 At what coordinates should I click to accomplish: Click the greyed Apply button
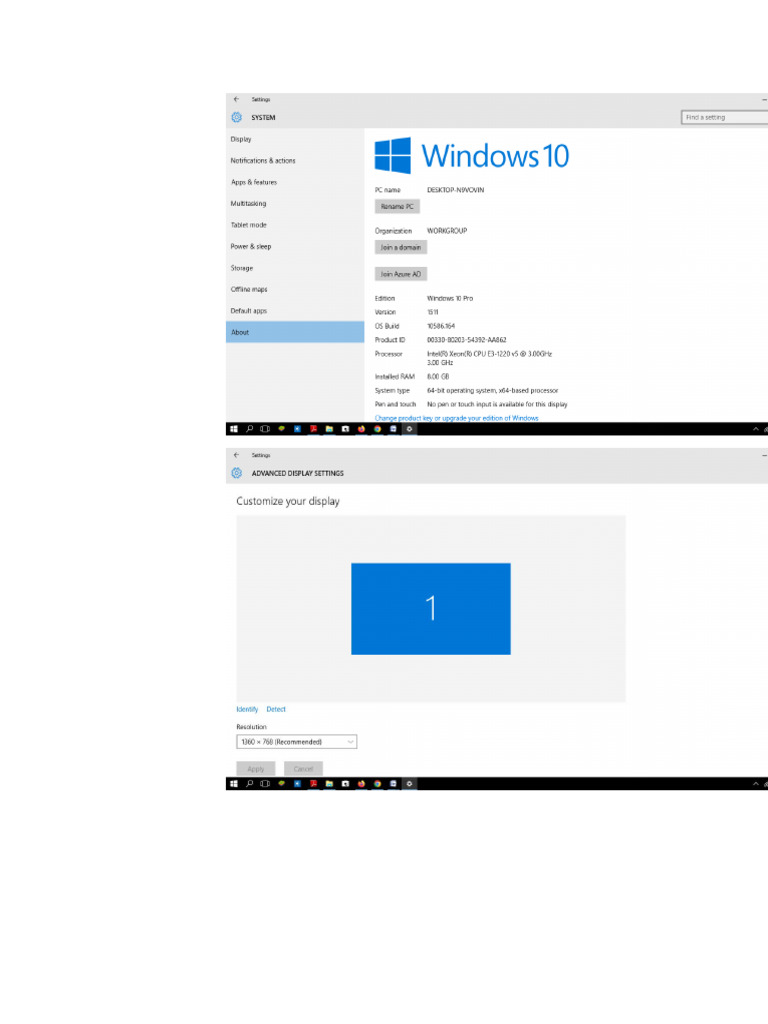(x=256, y=769)
